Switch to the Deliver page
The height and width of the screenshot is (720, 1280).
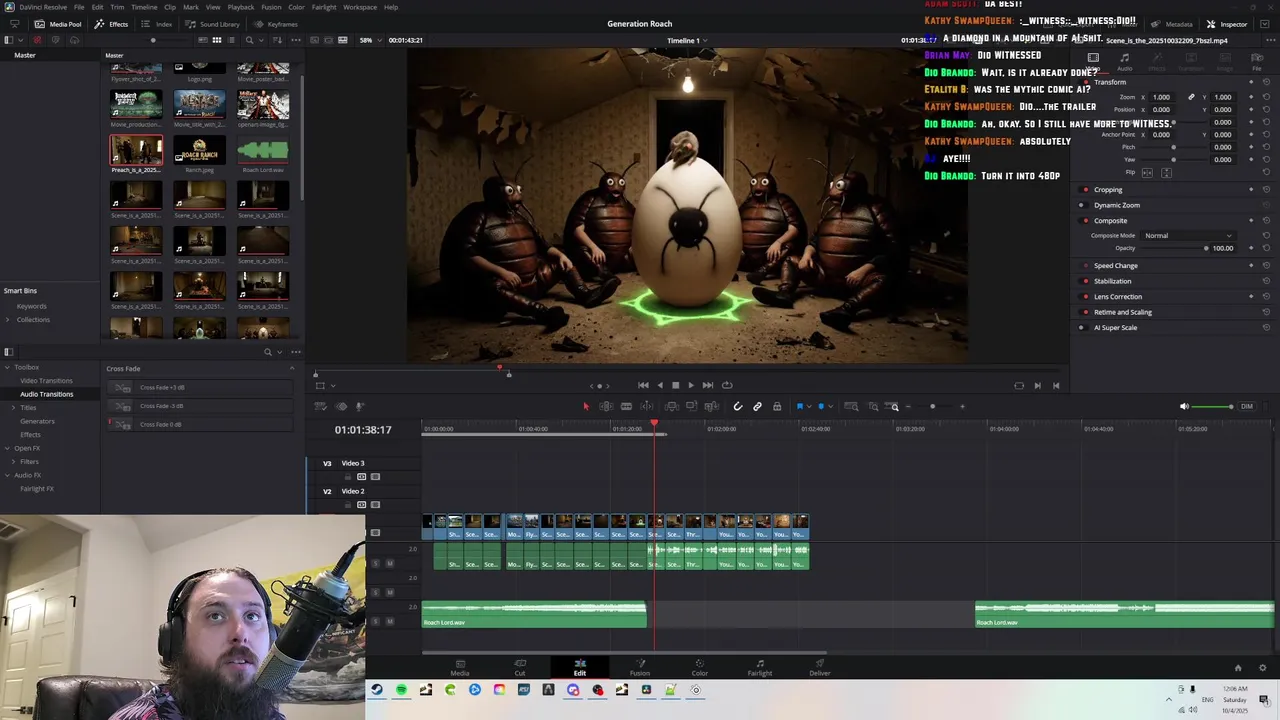820,667
